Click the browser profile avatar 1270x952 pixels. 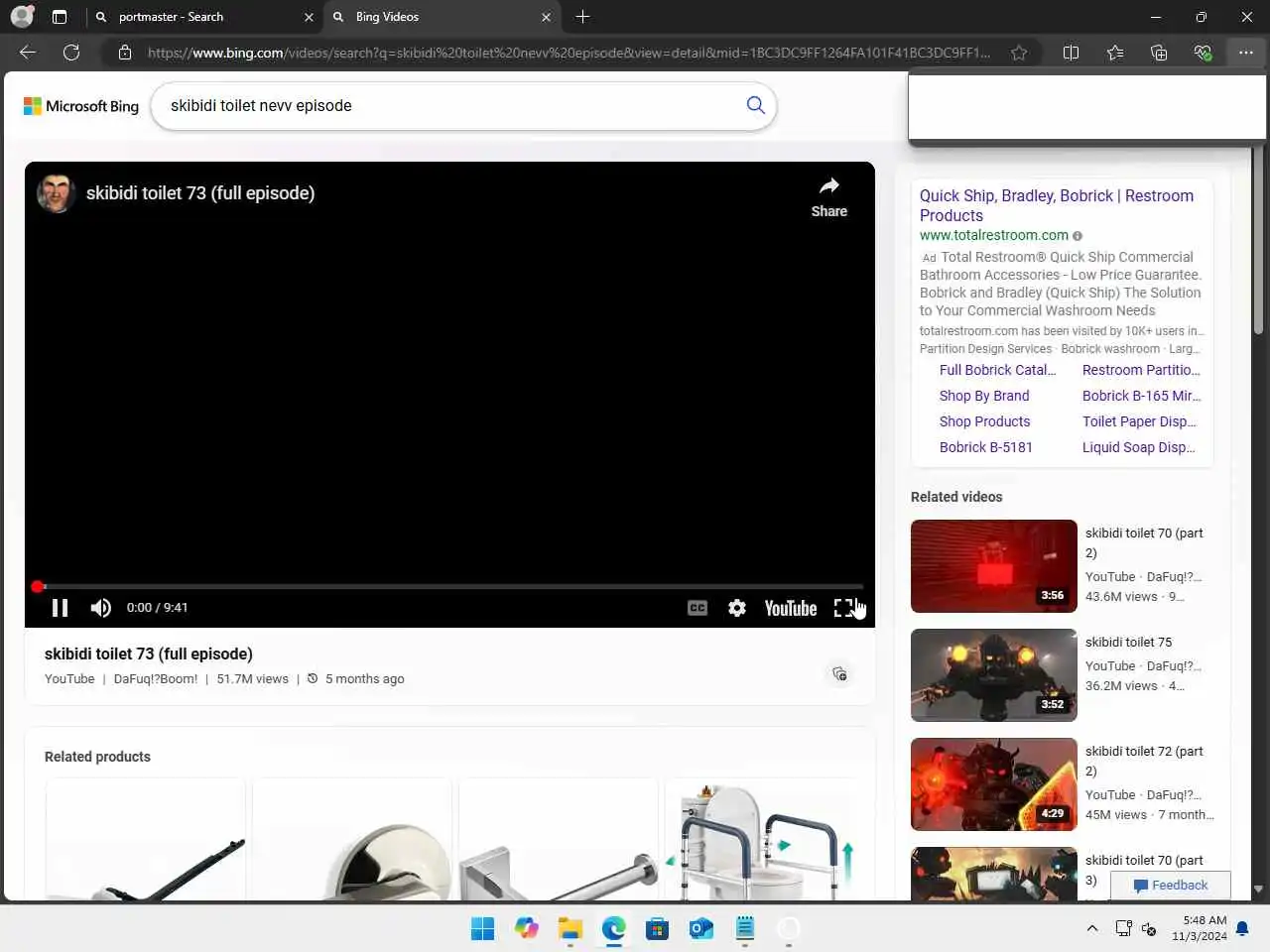(22, 17)
